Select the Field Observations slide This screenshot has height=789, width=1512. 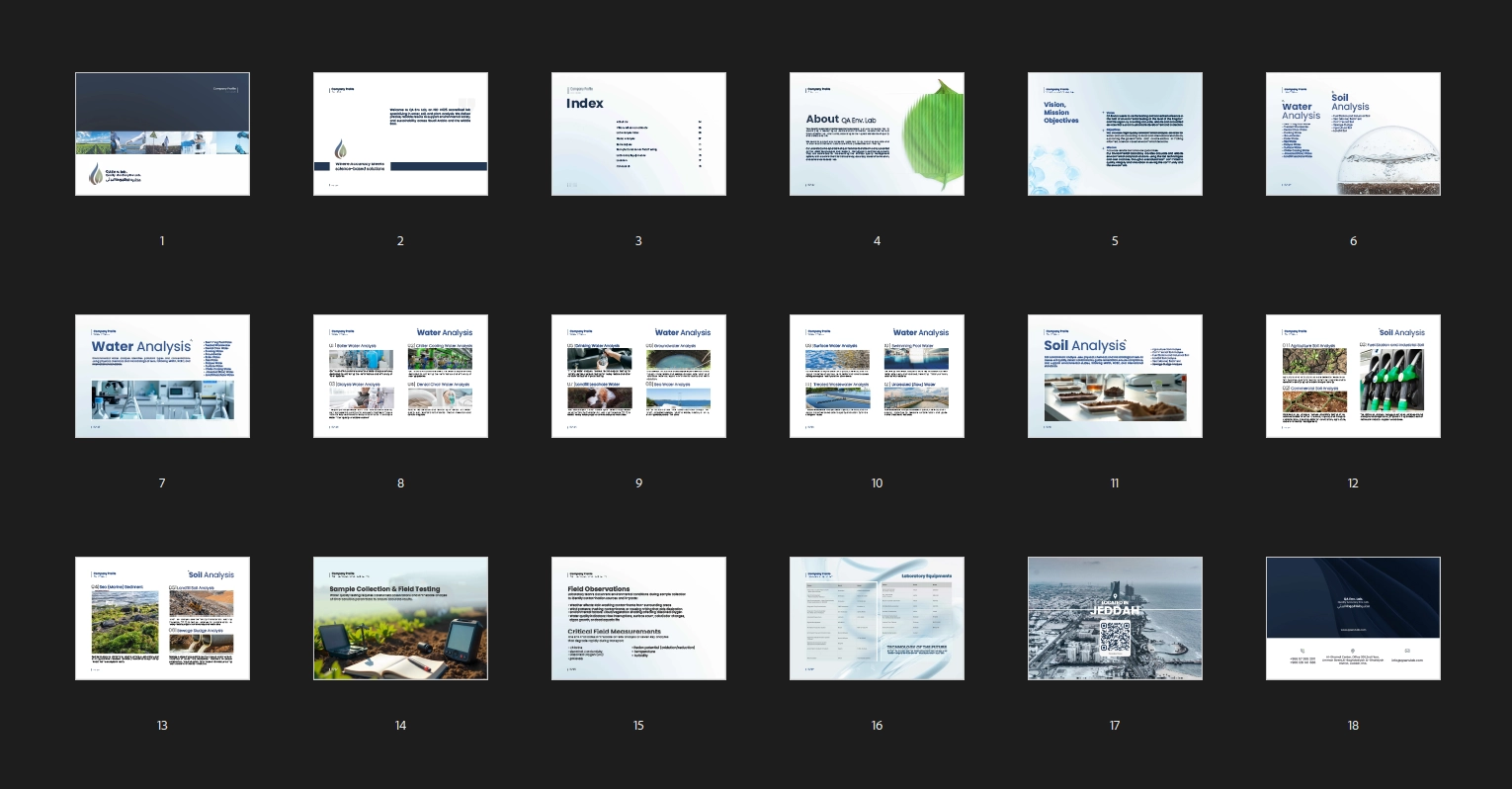tap(638, 618)
